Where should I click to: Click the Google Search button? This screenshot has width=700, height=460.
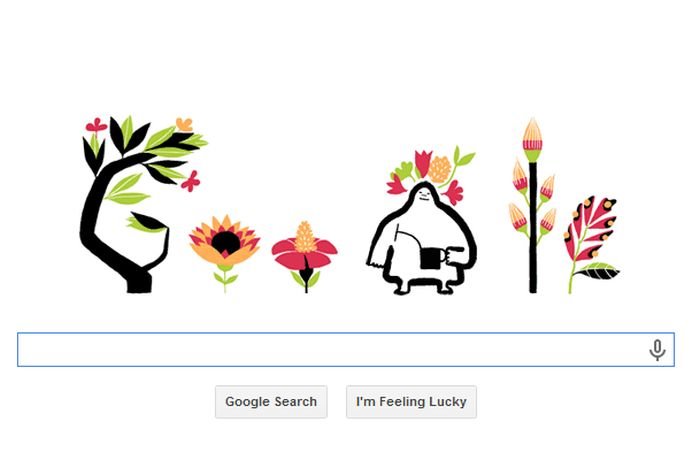271,401
